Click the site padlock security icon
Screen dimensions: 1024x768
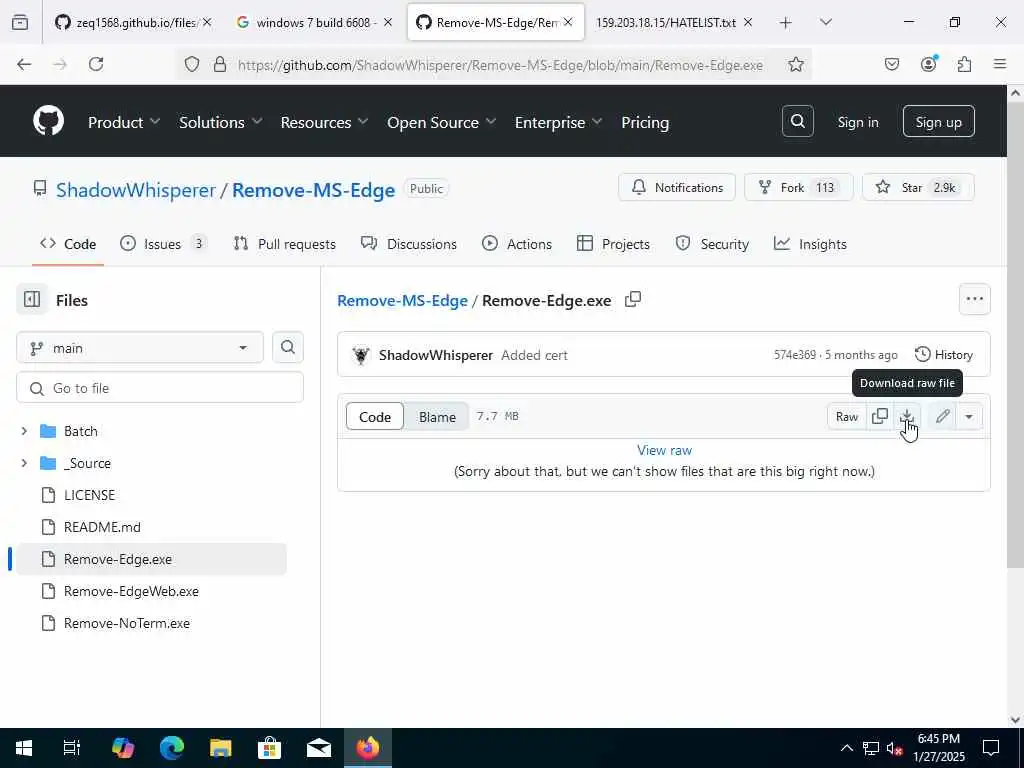click(x=220, y=64)
